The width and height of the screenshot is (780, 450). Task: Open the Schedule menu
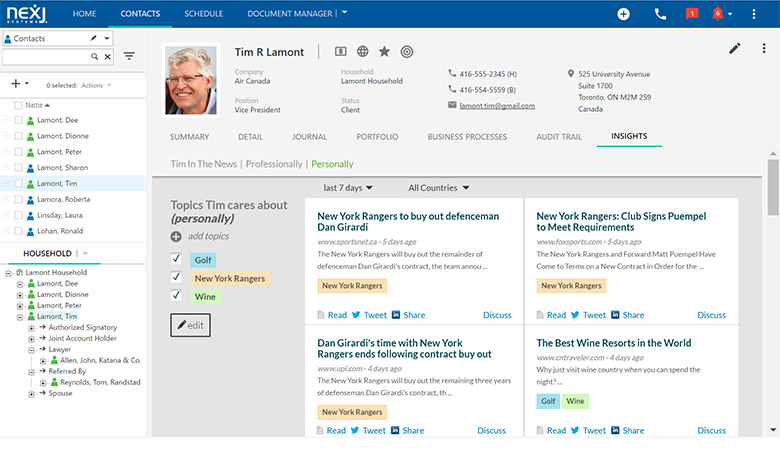click(x=203, y=14)
